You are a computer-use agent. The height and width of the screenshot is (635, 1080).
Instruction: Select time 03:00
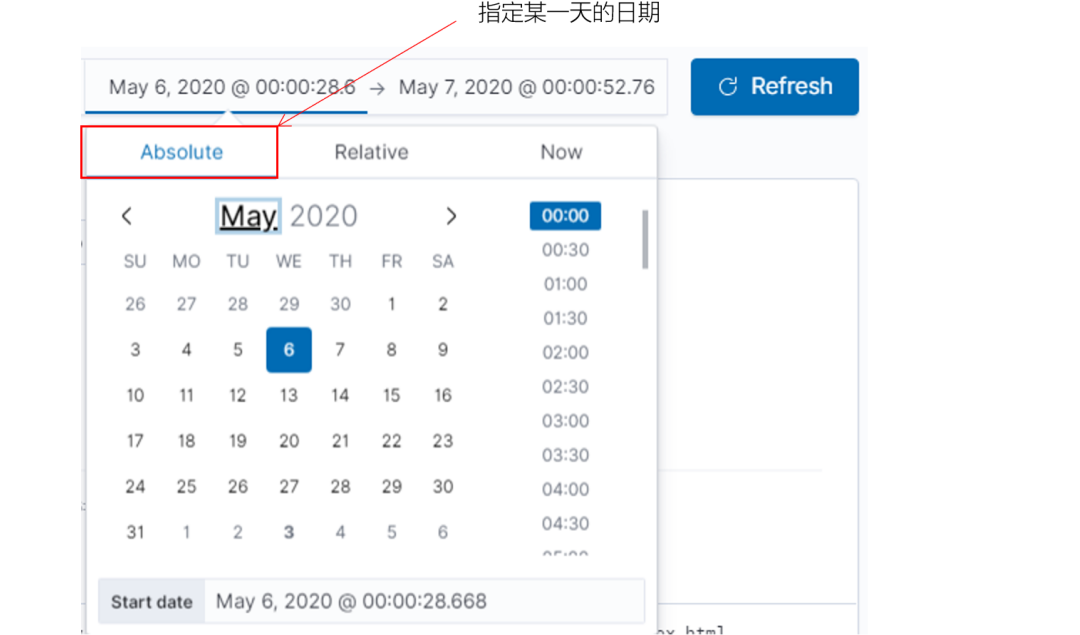pos(565,421)
